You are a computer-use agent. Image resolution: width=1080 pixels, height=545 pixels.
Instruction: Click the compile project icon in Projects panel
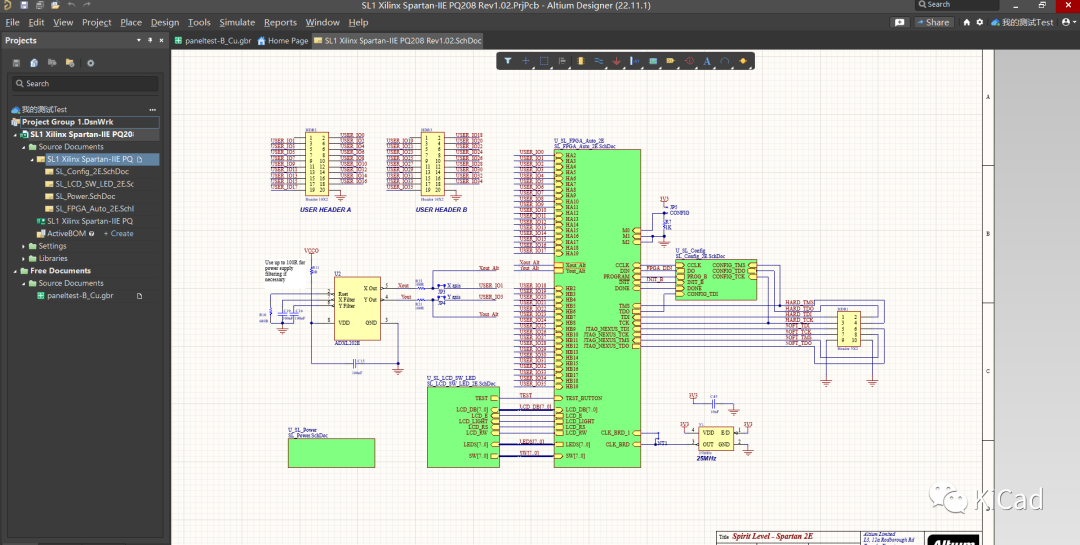(x=34, y=63)
